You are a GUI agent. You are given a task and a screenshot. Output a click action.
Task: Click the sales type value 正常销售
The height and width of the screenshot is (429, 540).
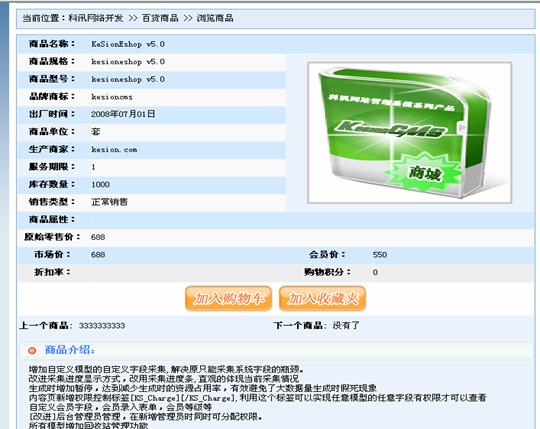[x=110, y=202]
